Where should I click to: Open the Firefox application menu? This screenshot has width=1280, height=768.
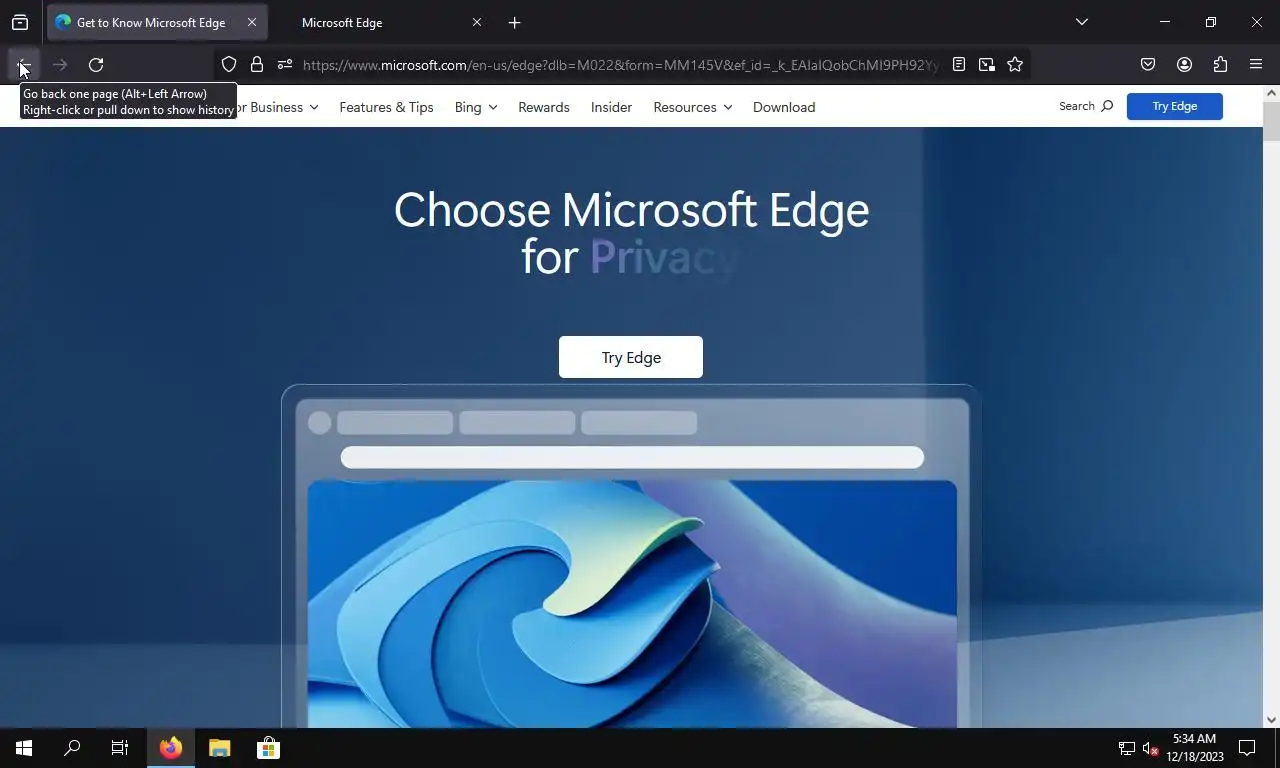click(1256, 65)
